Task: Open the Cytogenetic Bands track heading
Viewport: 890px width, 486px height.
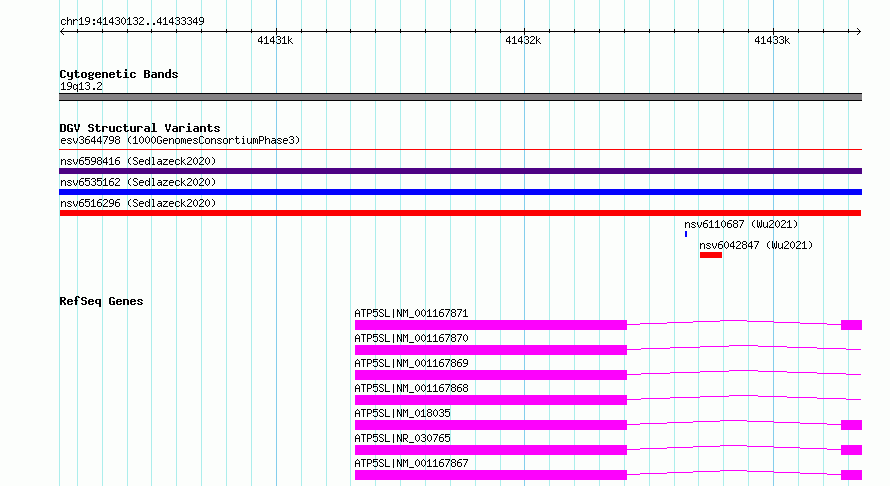Action: [119, 74]
